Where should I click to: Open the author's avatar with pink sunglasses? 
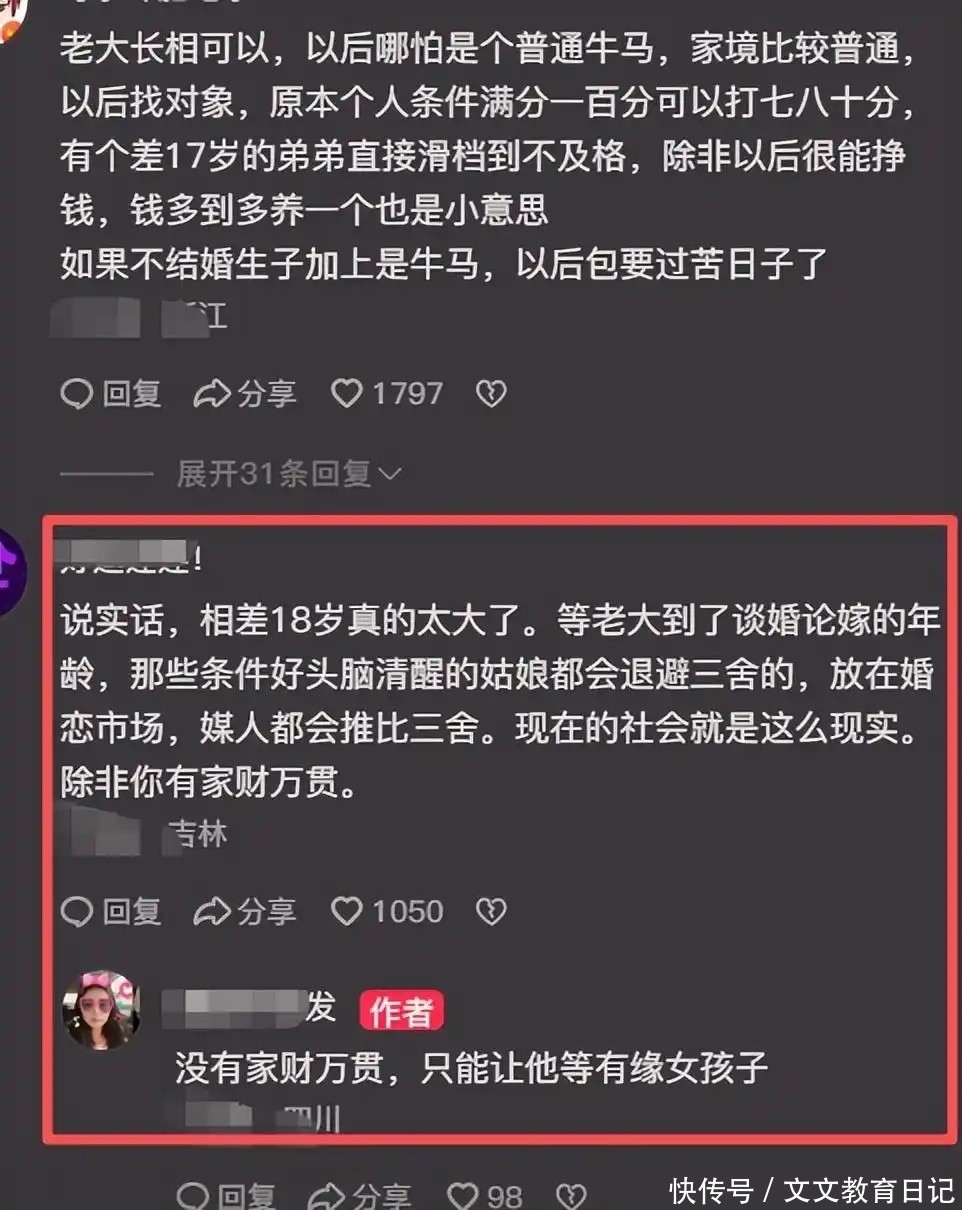(x=102, y=1010)
